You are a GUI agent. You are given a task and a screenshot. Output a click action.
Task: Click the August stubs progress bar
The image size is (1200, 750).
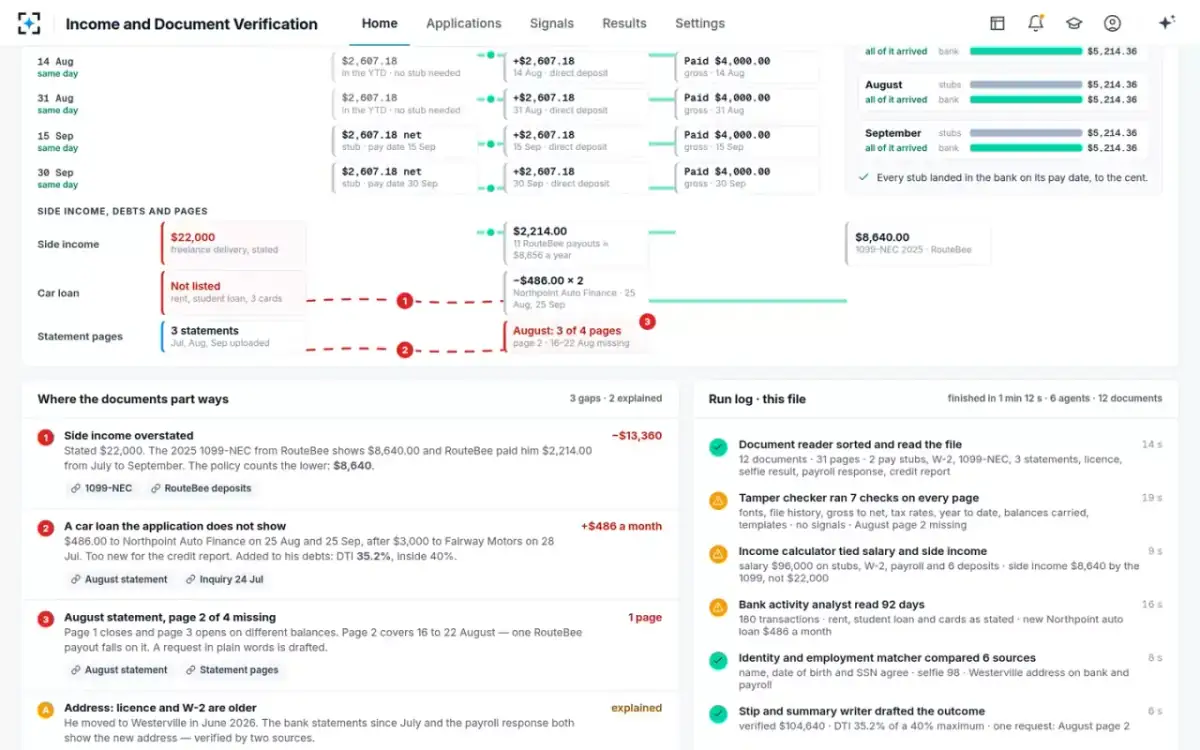(1026, 85)
